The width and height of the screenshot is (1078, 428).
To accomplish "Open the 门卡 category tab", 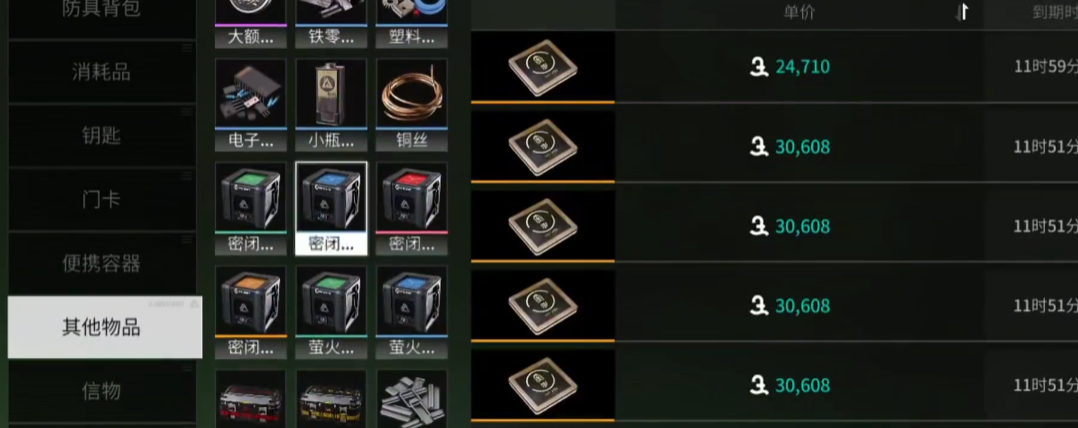I will coord(102,200).
